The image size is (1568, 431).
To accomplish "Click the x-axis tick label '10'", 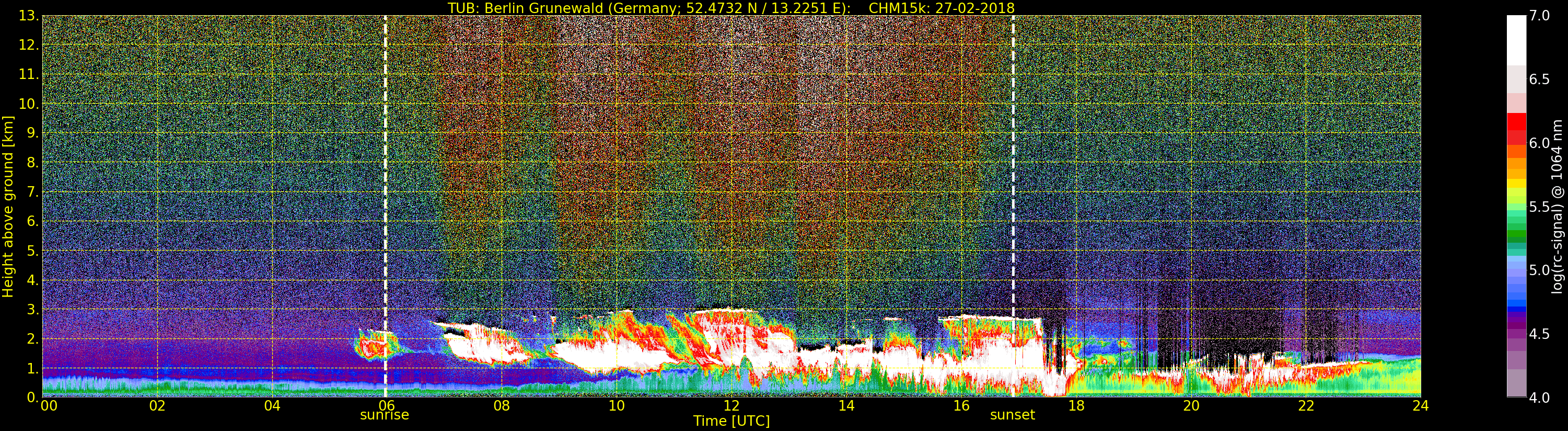I will click(617, 406).
